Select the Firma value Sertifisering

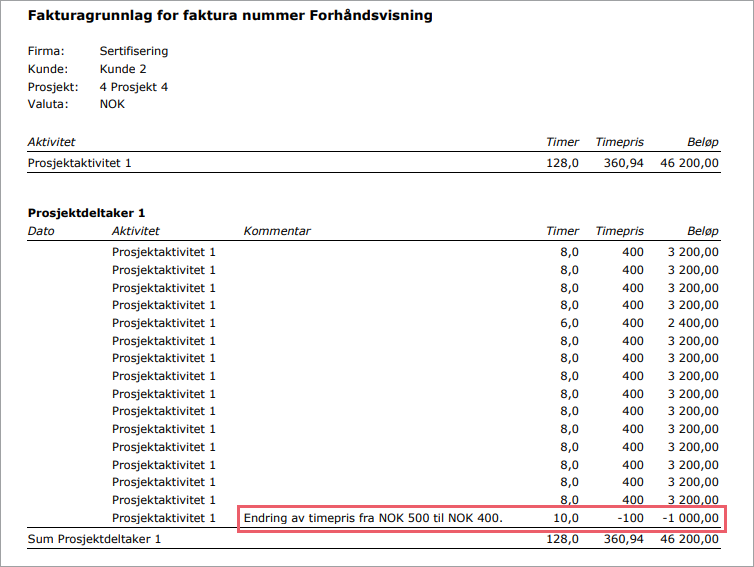(134, 51)
